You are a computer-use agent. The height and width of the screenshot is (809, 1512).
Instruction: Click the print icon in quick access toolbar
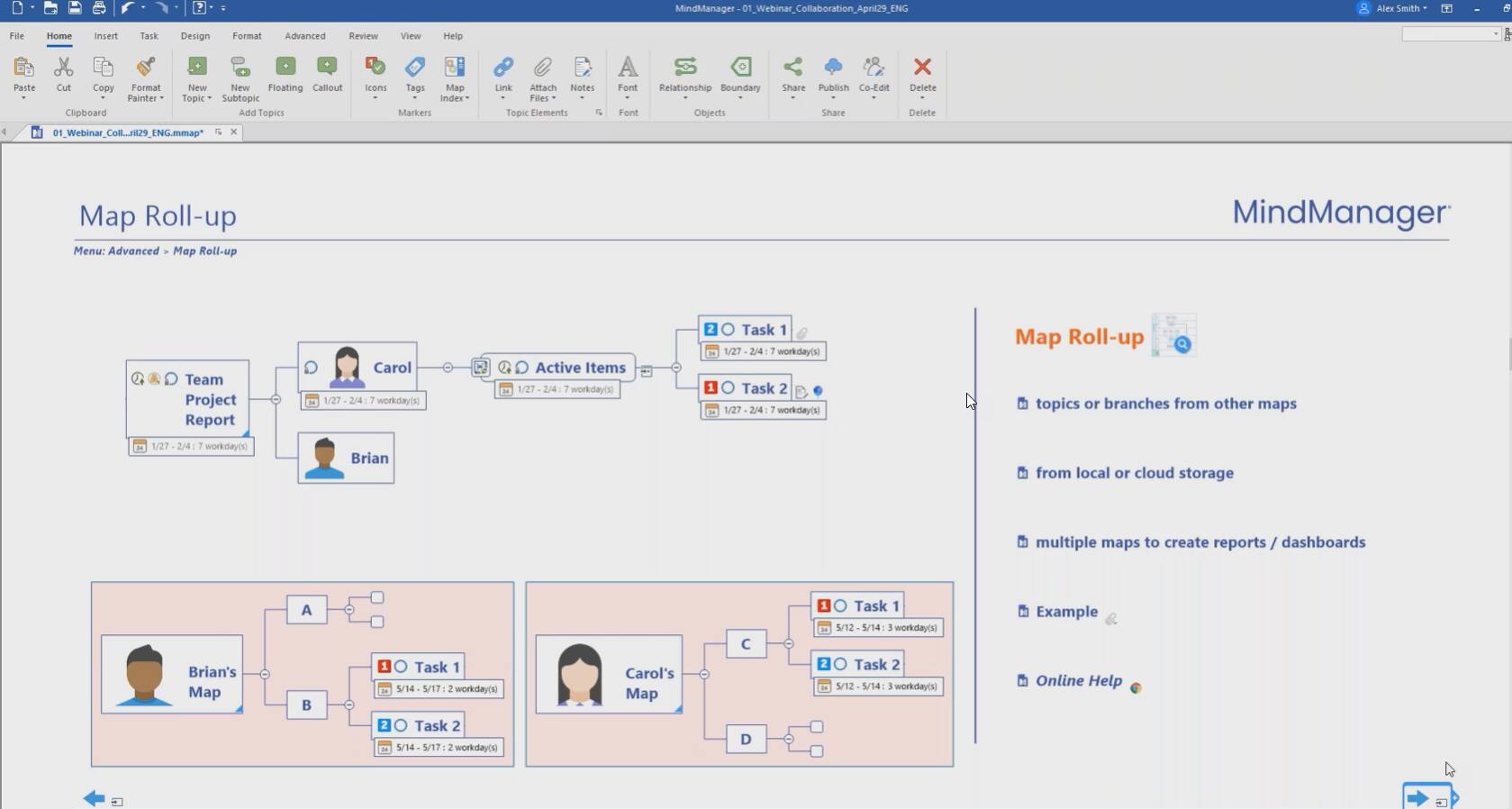click(99, 8)
